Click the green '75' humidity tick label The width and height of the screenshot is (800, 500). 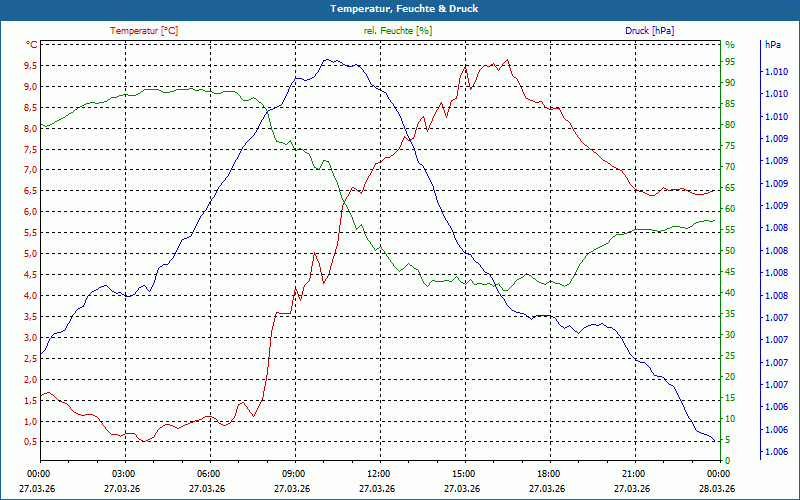point(730,146)
